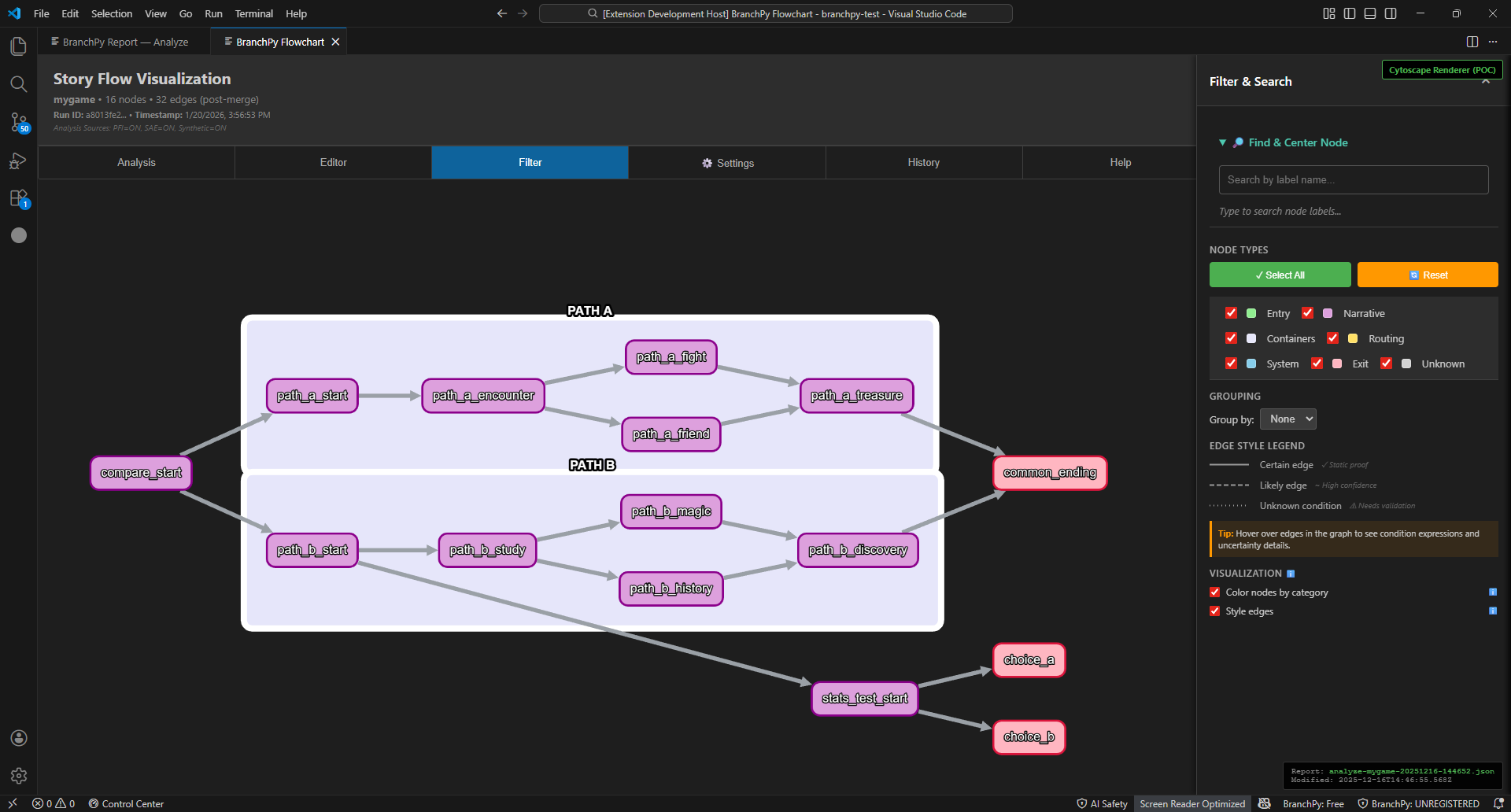This screenshot has height=812, width=1511.
Task: Open the Manage gear icon
Action: 19,776
